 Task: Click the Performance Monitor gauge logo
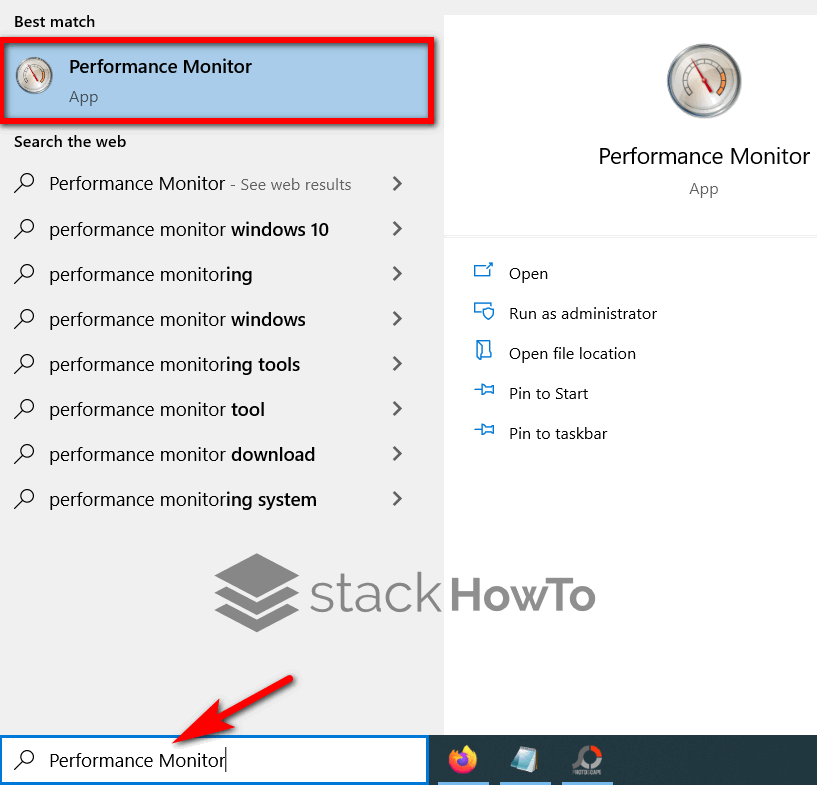[703, 81]
